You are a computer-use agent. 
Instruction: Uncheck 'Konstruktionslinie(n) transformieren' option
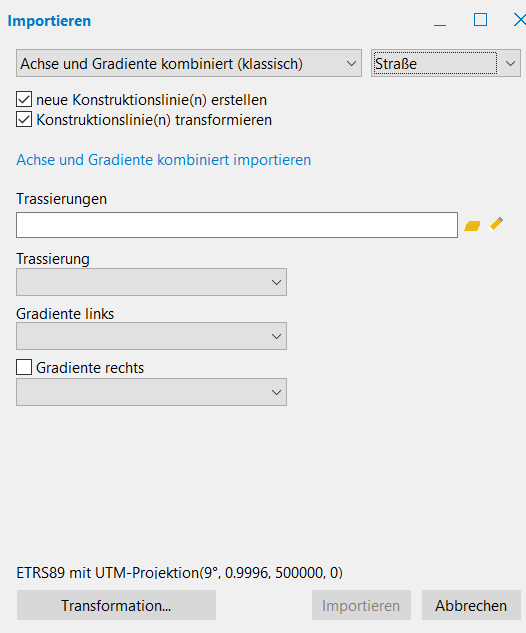[24, 119]
